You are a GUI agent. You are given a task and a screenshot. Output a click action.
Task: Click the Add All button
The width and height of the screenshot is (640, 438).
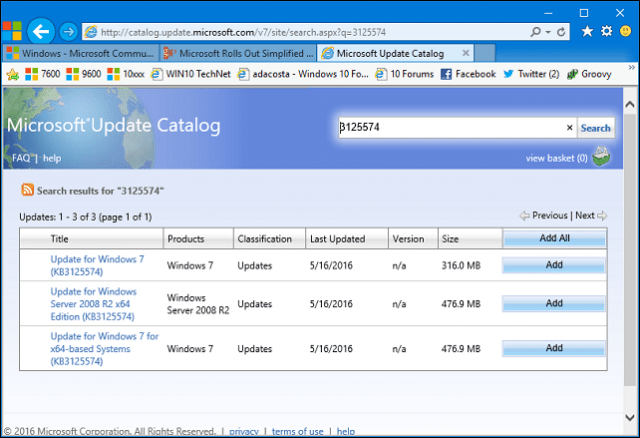point(554,238)
